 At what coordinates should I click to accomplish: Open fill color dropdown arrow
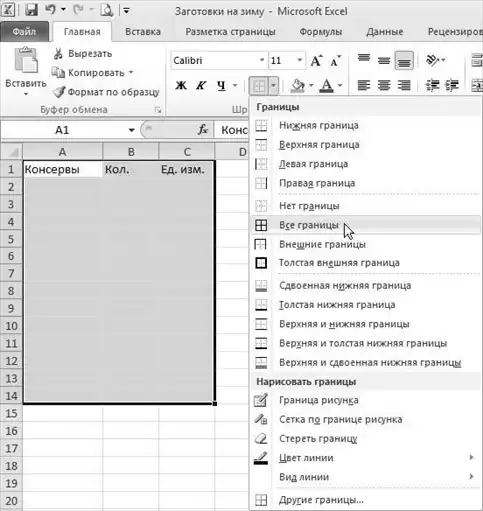(311, 86)
